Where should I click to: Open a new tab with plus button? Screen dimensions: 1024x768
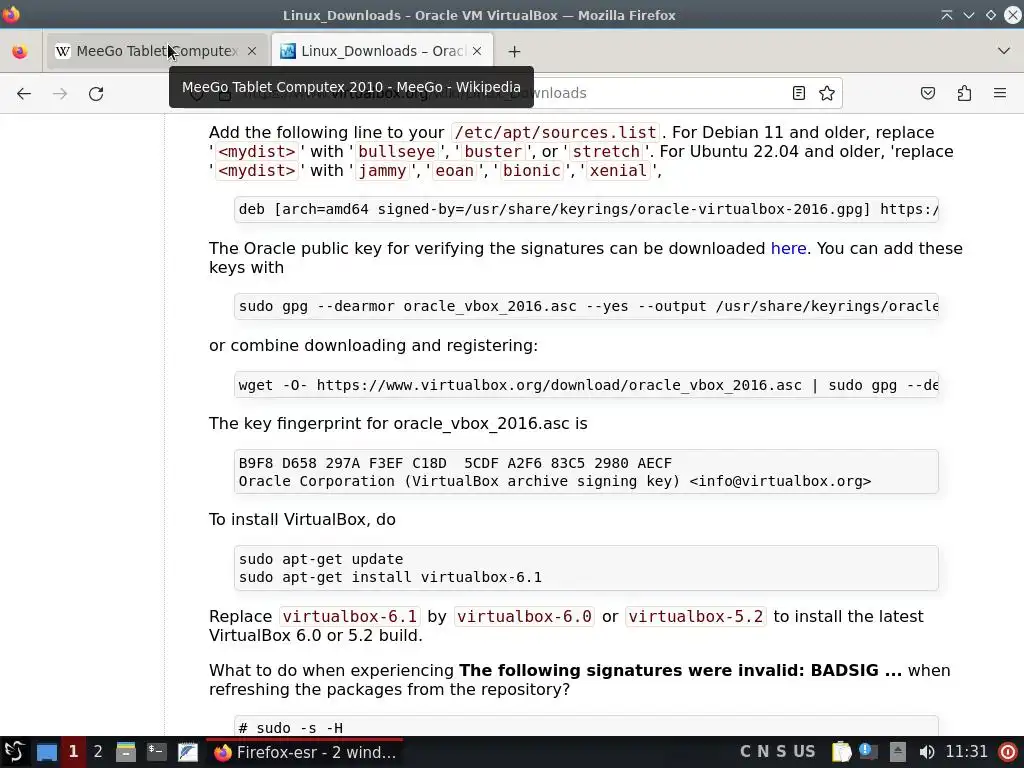point(515,51)
